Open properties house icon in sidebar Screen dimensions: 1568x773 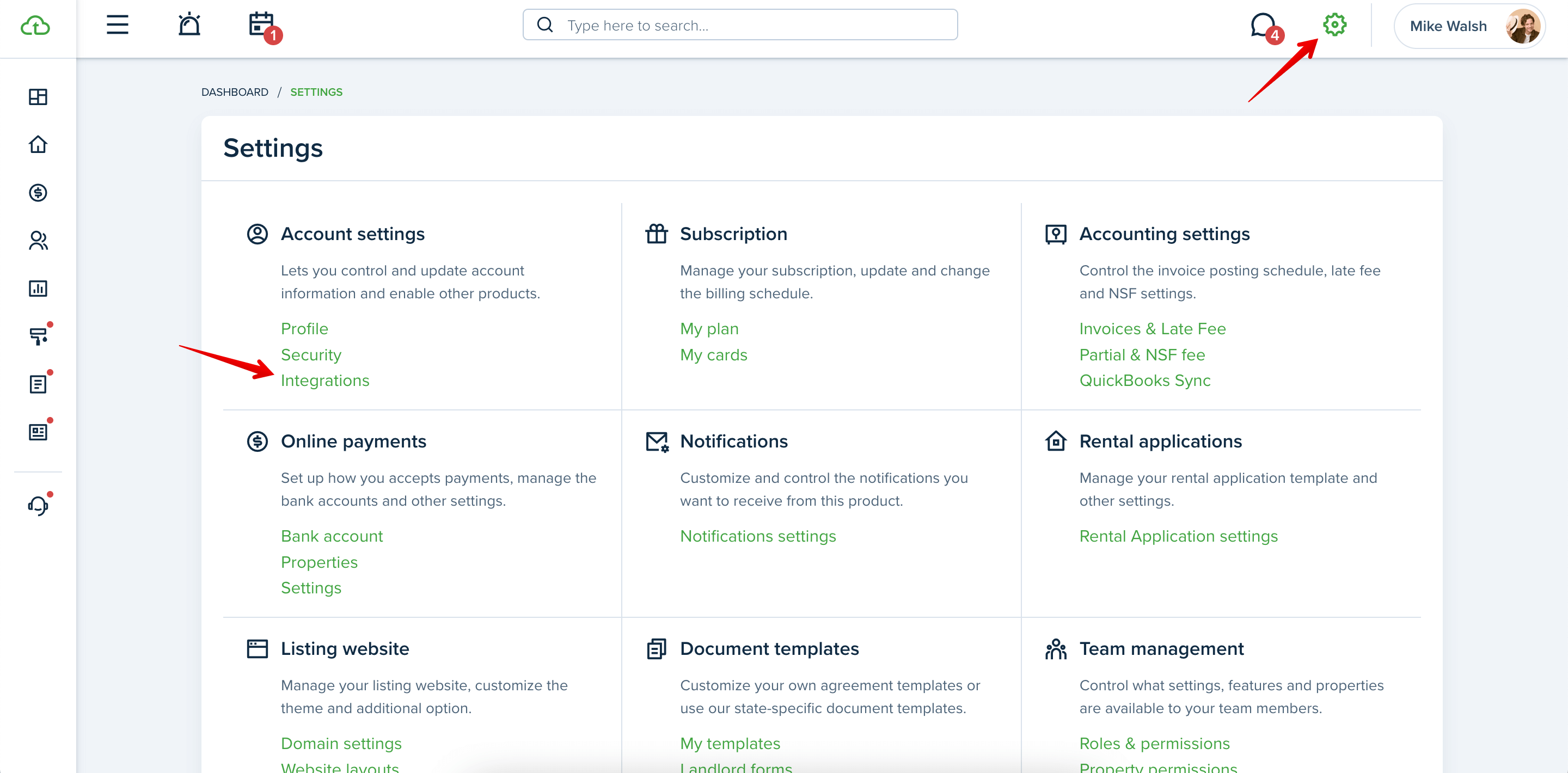[38, 144]
